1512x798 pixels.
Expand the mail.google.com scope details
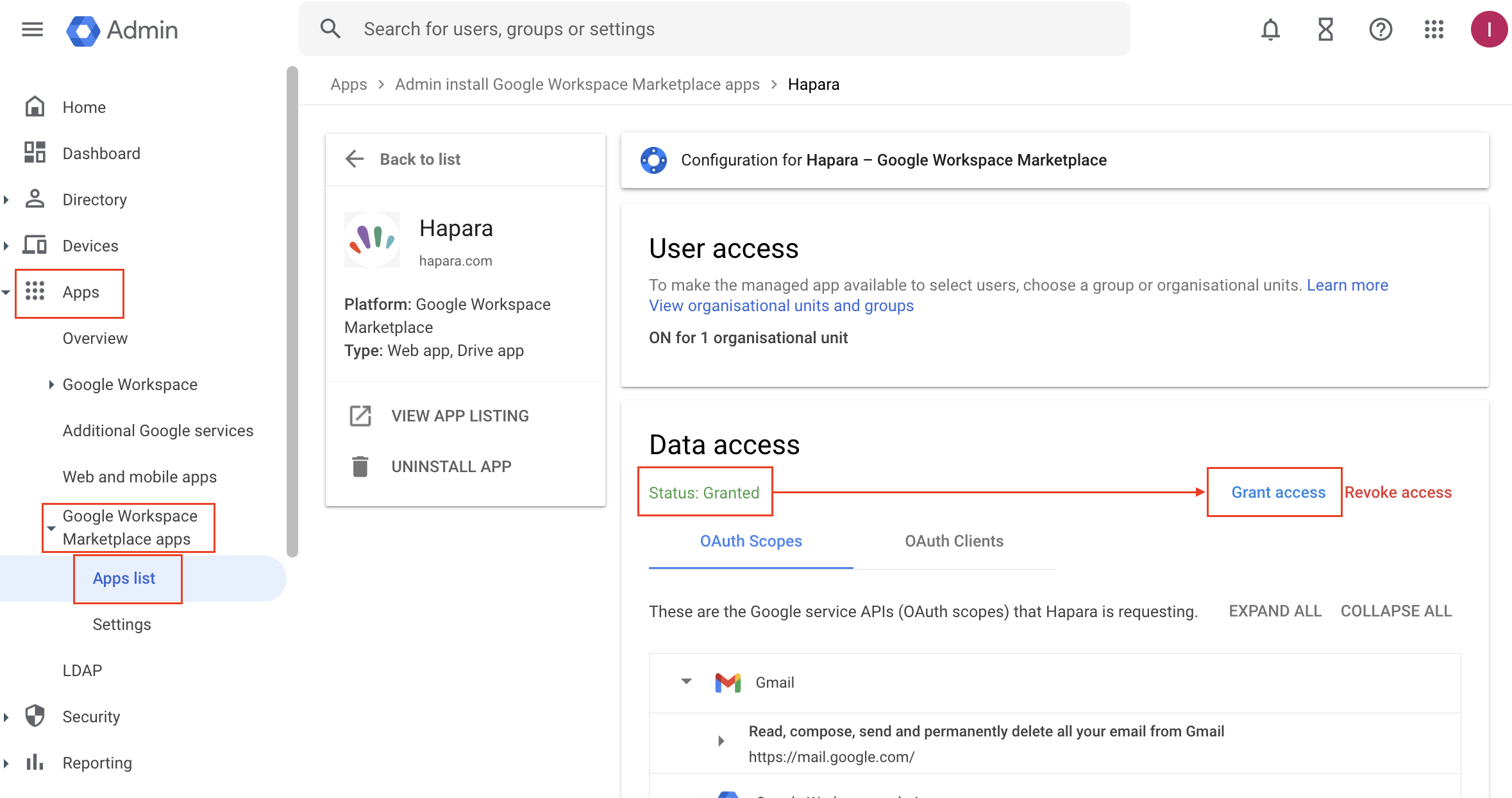(721, 741)
